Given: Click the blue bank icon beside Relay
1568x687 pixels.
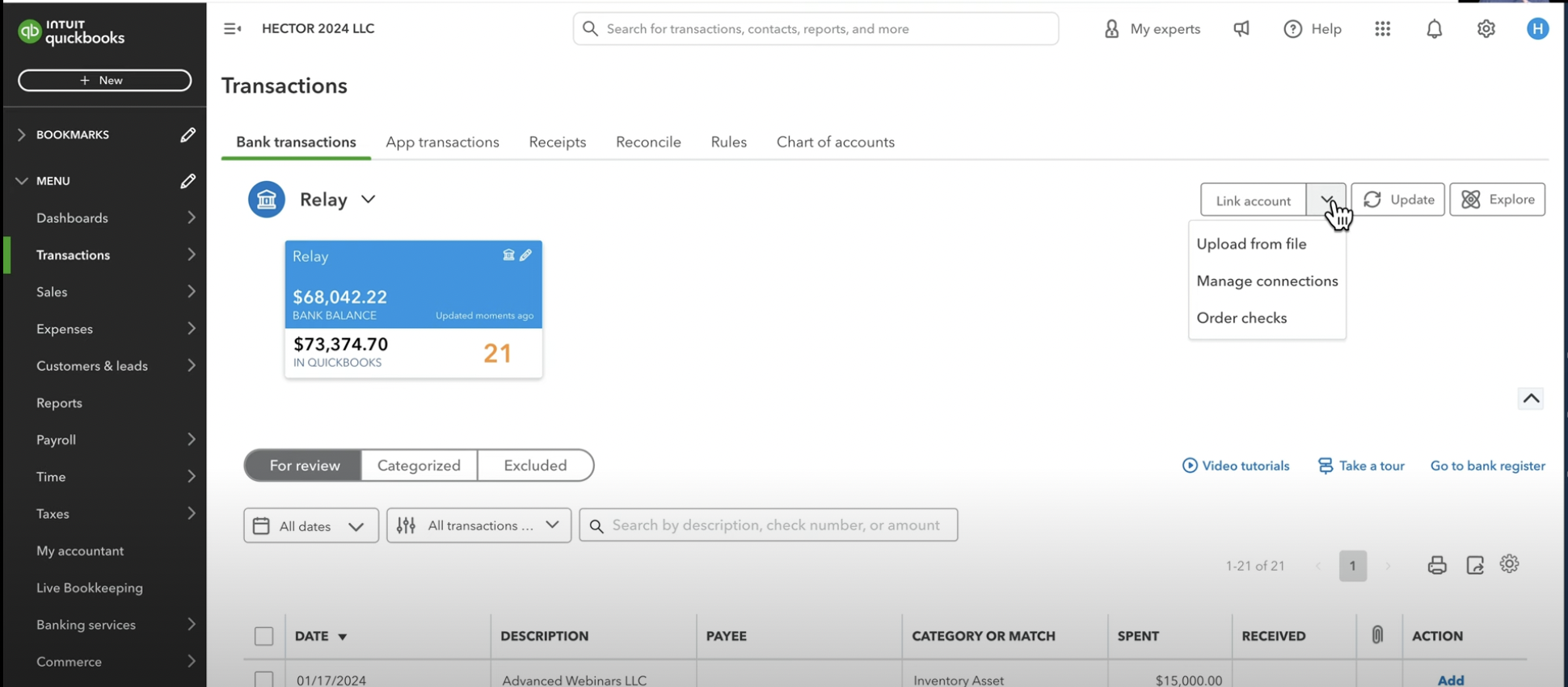Looking at the screenshot, I should 267,200.
